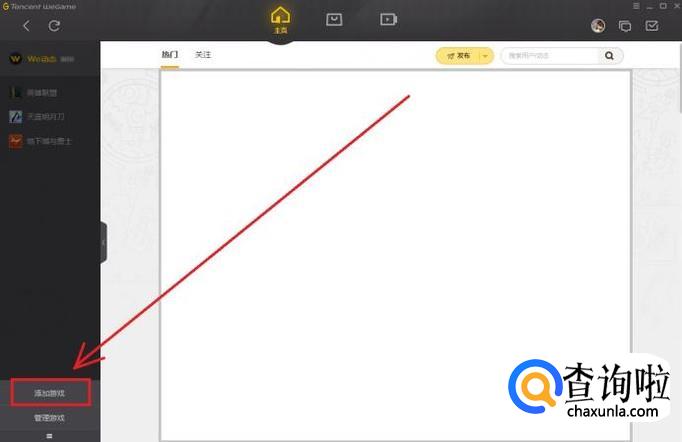Open the Home tab house icon
682x442 pixels.
(x=280, y=20)
